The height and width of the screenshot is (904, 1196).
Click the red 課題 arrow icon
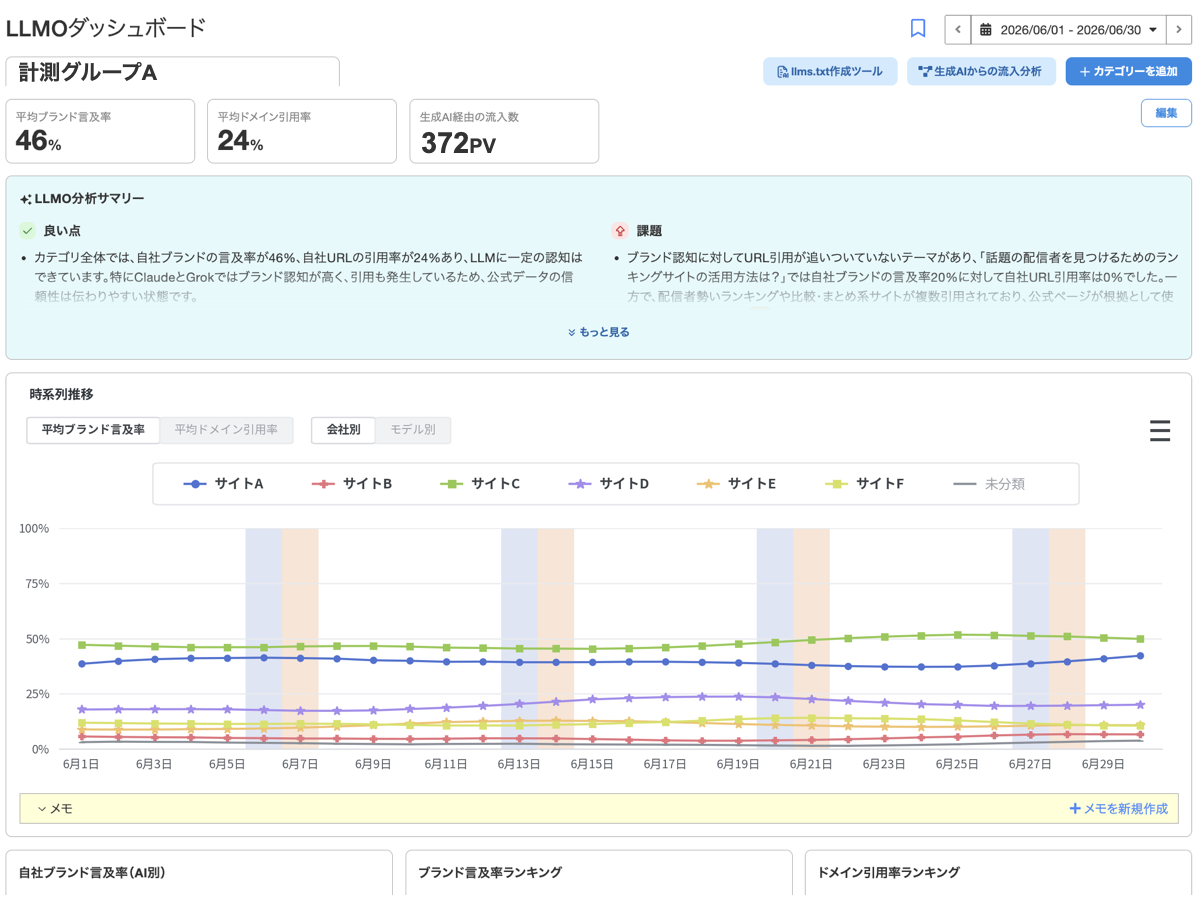(620, 230)
